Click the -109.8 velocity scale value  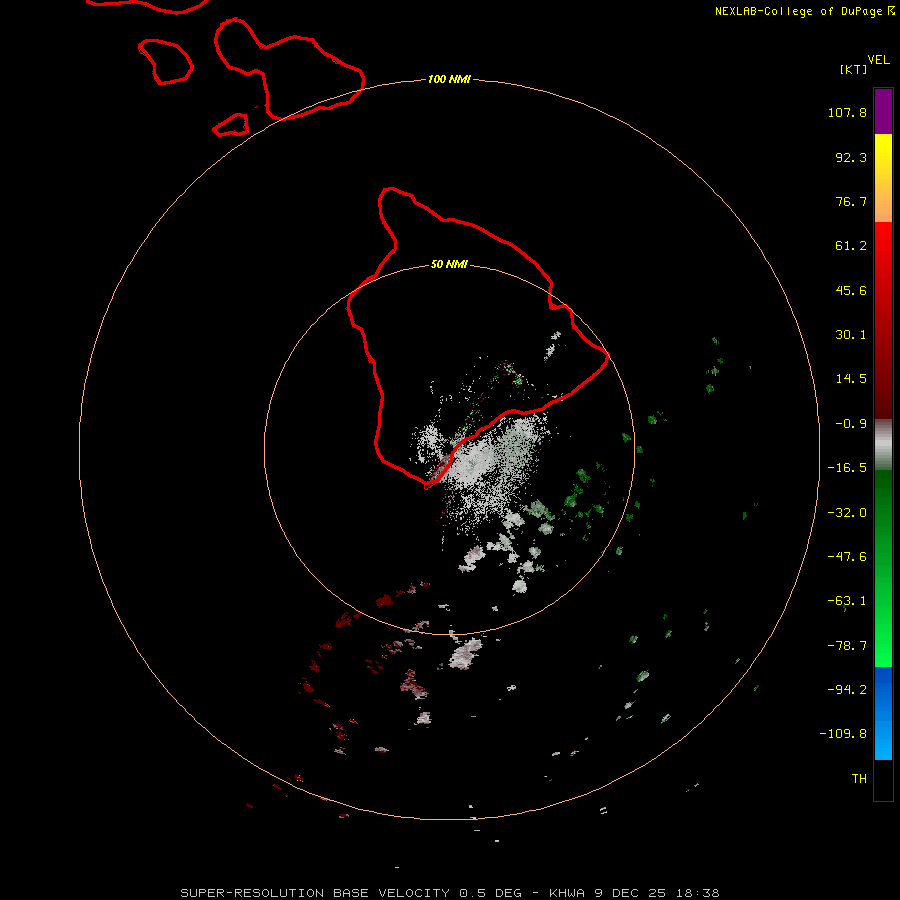(x=843, y=734)
